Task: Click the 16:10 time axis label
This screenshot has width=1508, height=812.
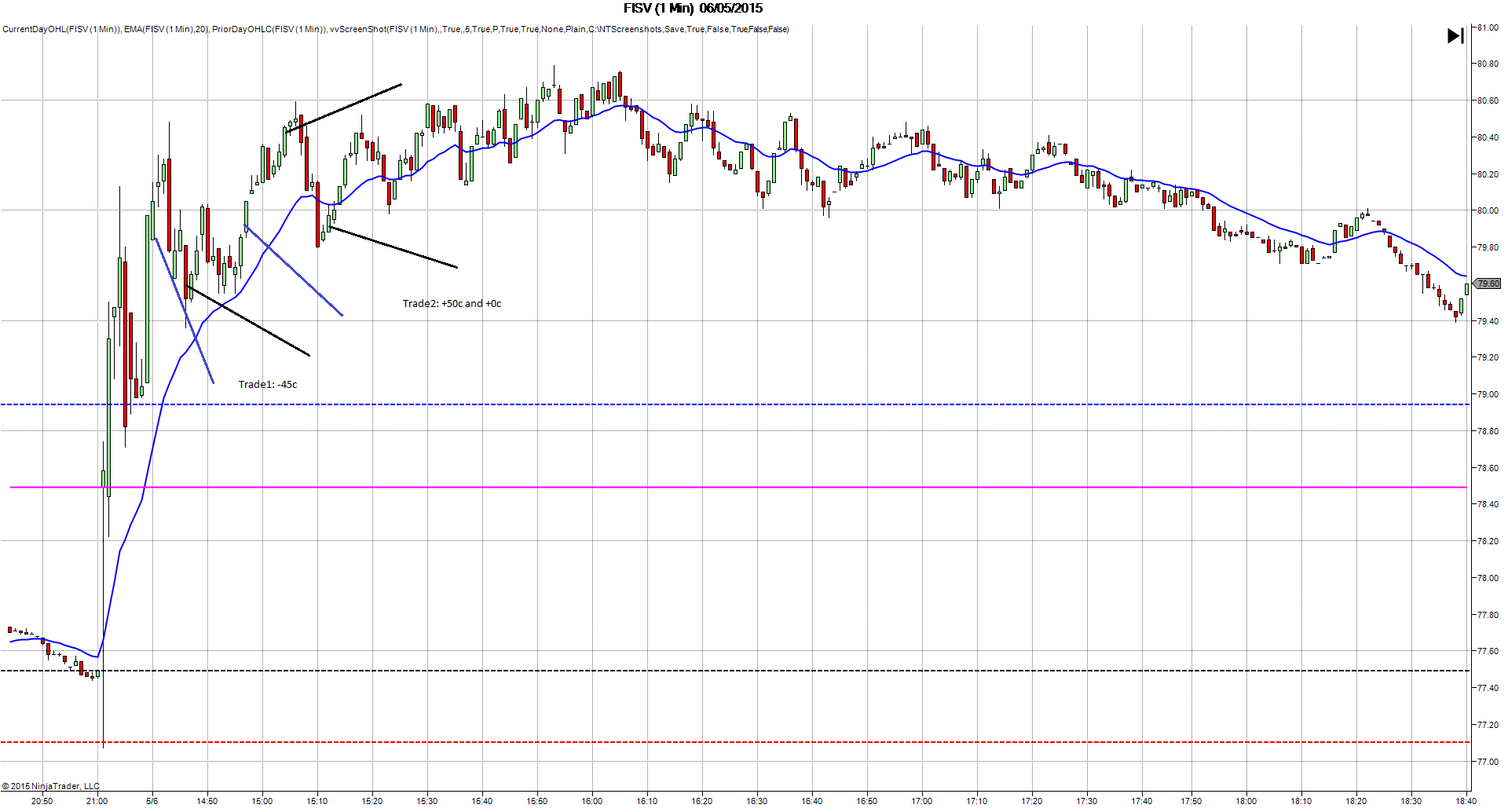Action: pyautogui.click(x=647, y=801)
